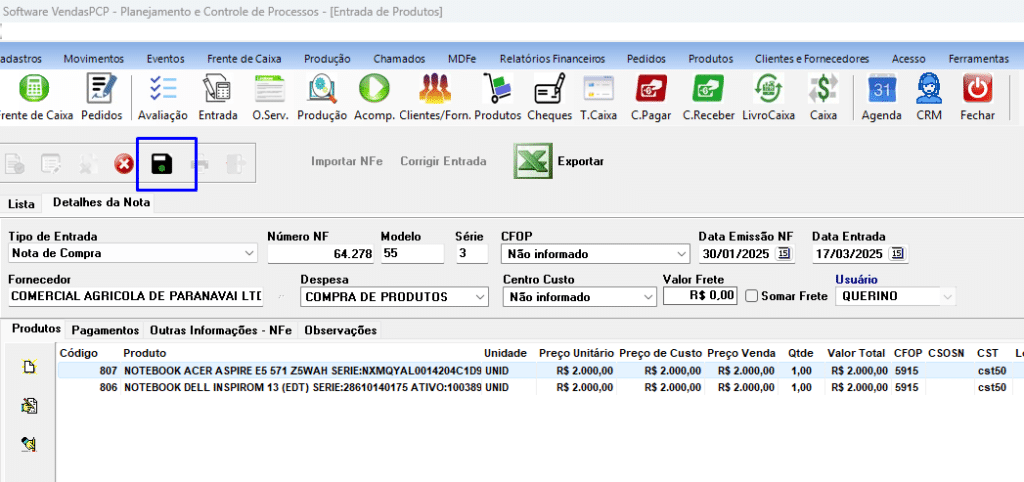Open C.Pagar accounts payable icon

coord(652,97)
